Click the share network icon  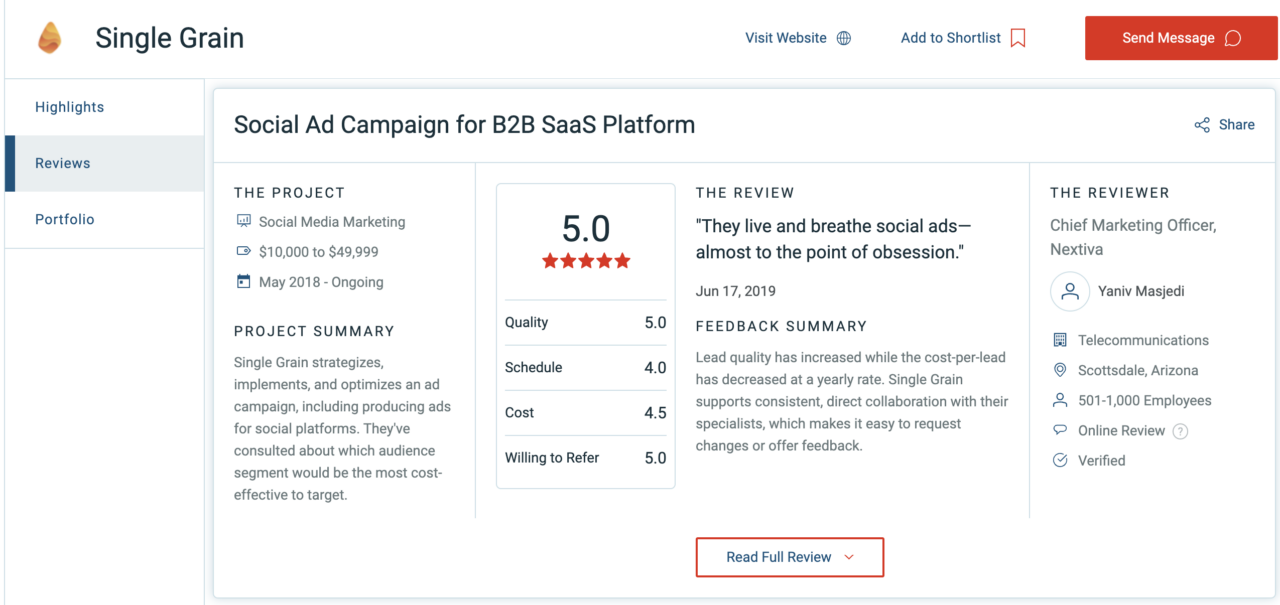[x=1202, y=125]
